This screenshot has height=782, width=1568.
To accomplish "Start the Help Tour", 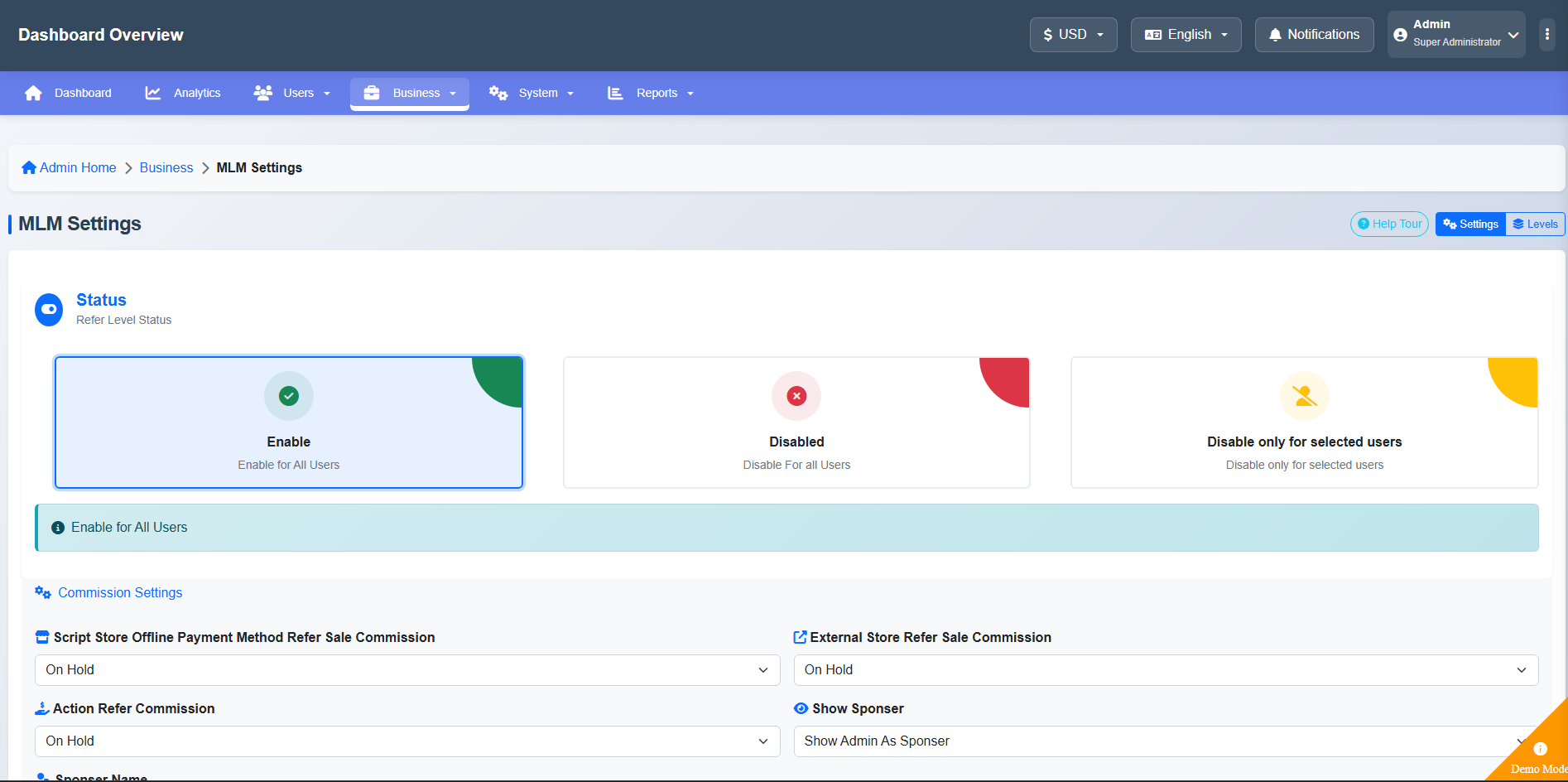I will click(1389, 224).
